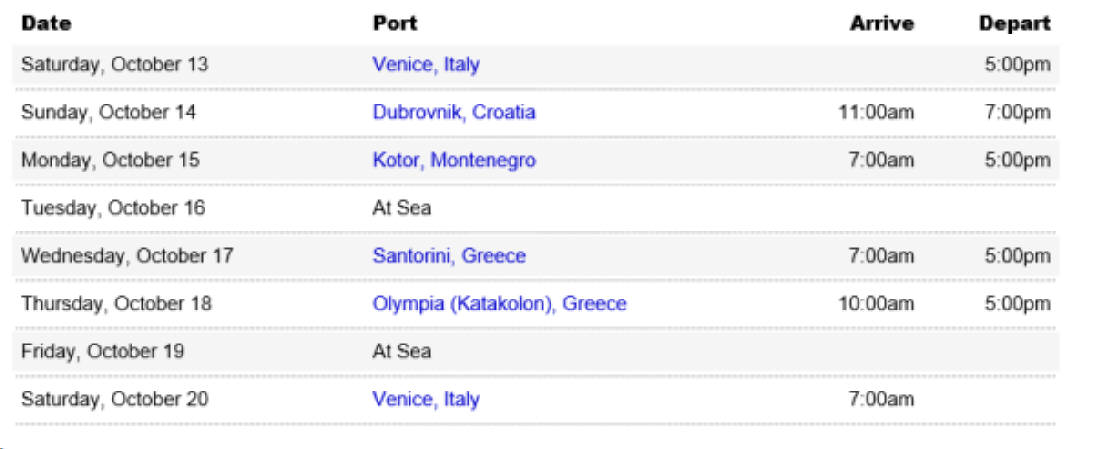Open the Kotor, Montenegro port link
The height and width of the screenshot is (449, 1093).
454,160
